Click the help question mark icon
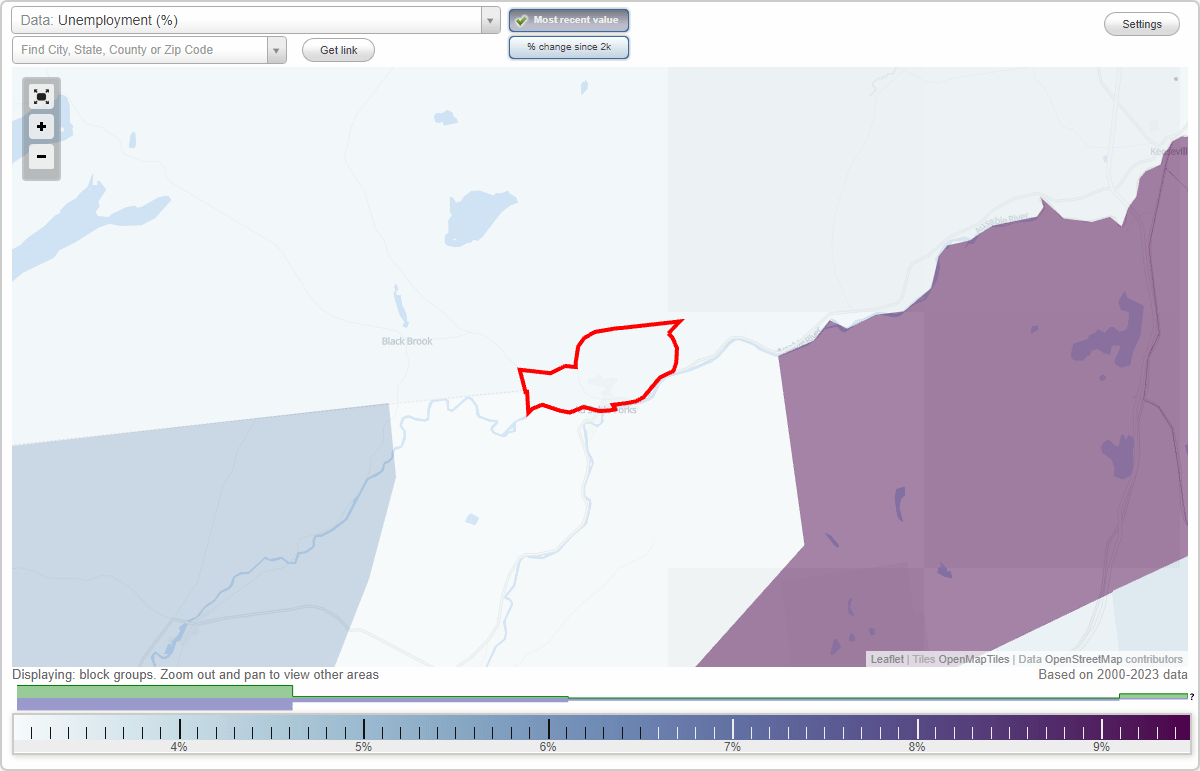This screenshot has height=771, width=1200. (x=1191, y=699)
